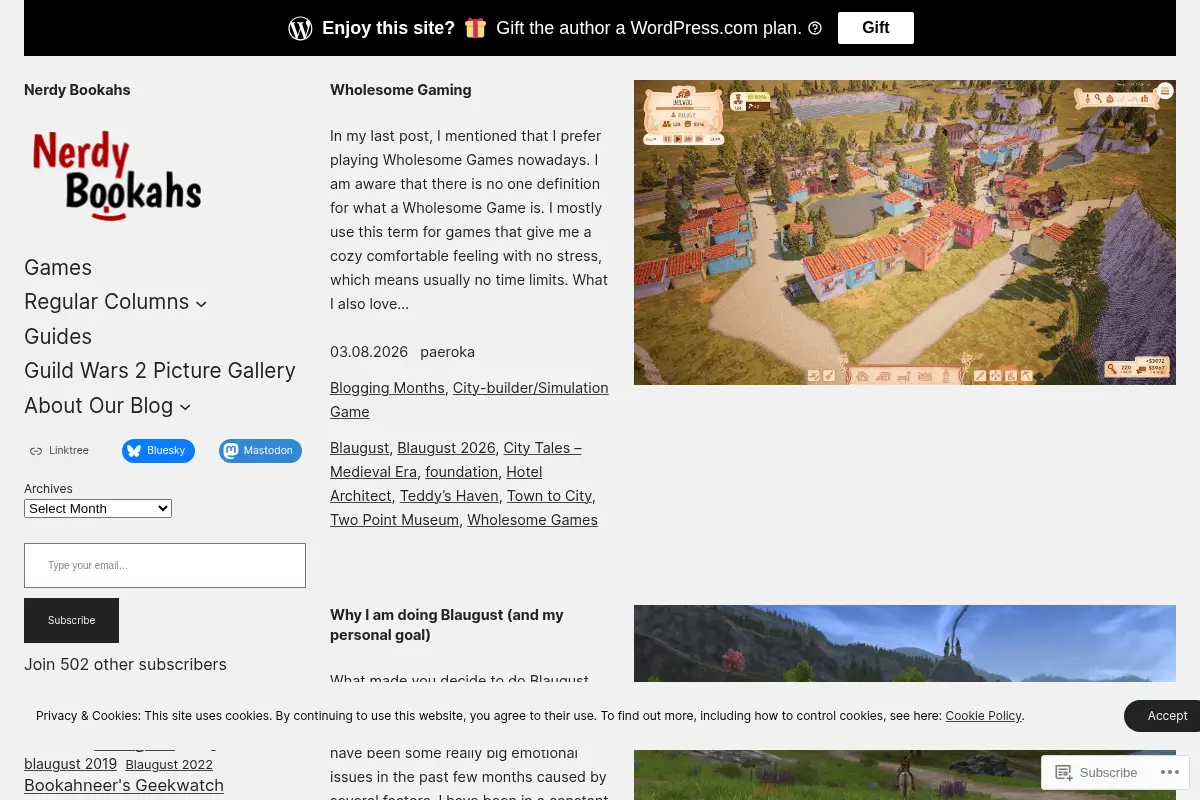The height and width of the screenshot is (800, 1200).
Task: Click the blaugust 2019 tag in sidebar
Action: [x=70, y=764]
